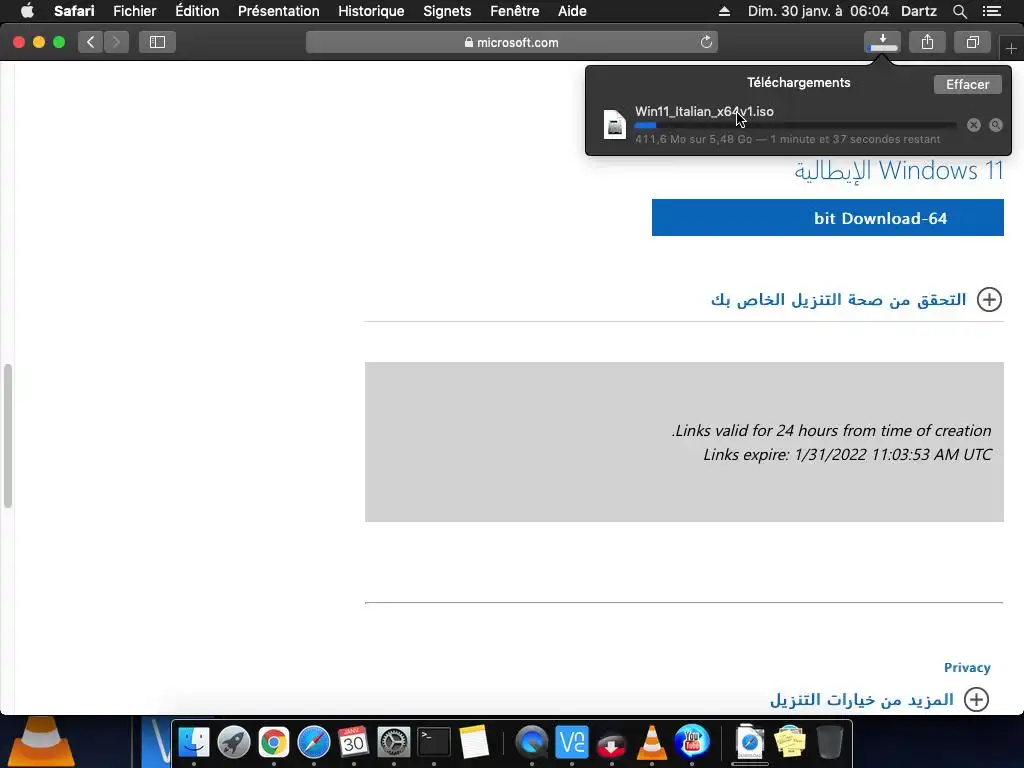Viewport: 1024px width, 768px height.
Task: Open the red download-arrow app in Dock
Action: click(x=611, y=744)
